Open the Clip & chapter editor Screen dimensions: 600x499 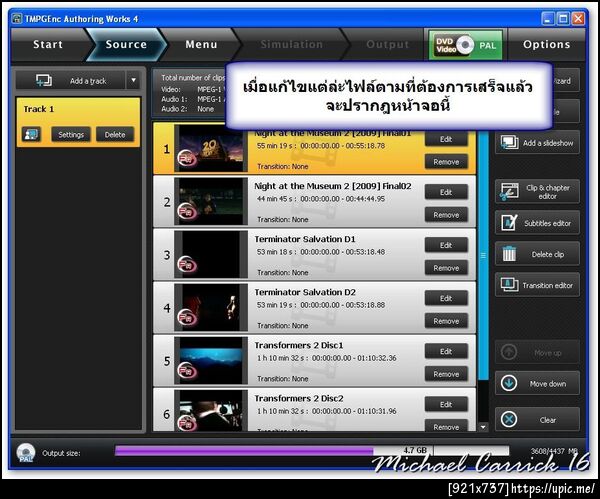click(x=537, y=191)
